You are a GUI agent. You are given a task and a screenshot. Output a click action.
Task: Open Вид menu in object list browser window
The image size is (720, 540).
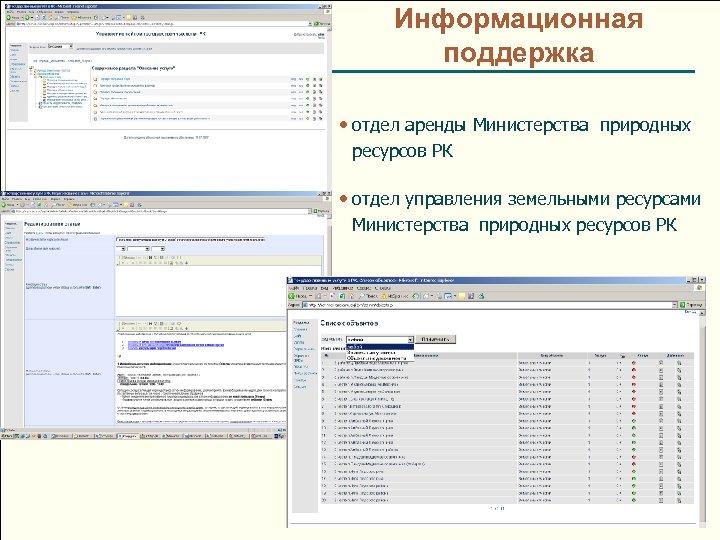pyautogui.click(x=324, y=288)
